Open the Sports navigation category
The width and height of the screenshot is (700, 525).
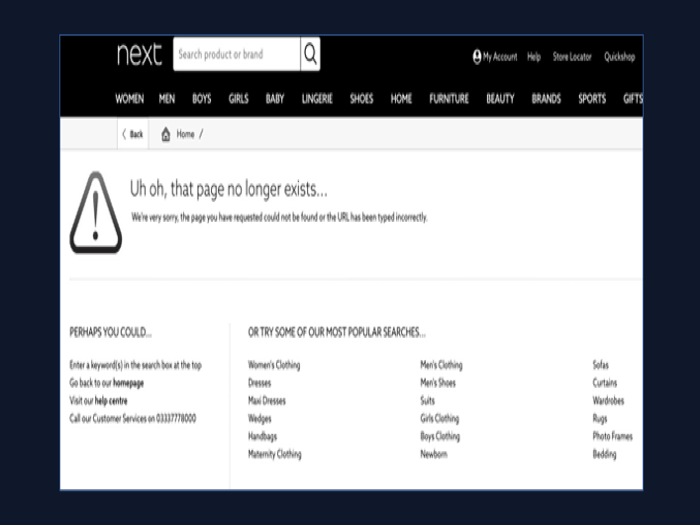(592, 99)
